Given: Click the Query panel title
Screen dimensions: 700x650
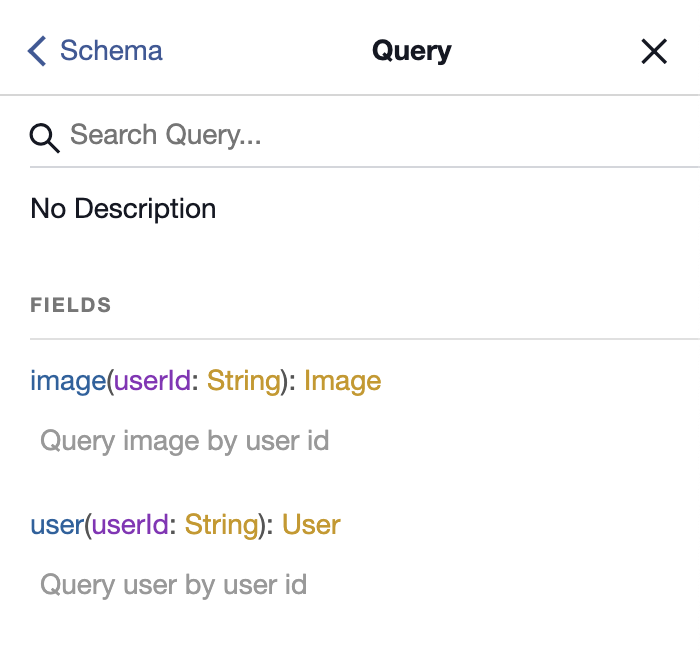Looking at the screenshot, I should click(x=411, y=51).
